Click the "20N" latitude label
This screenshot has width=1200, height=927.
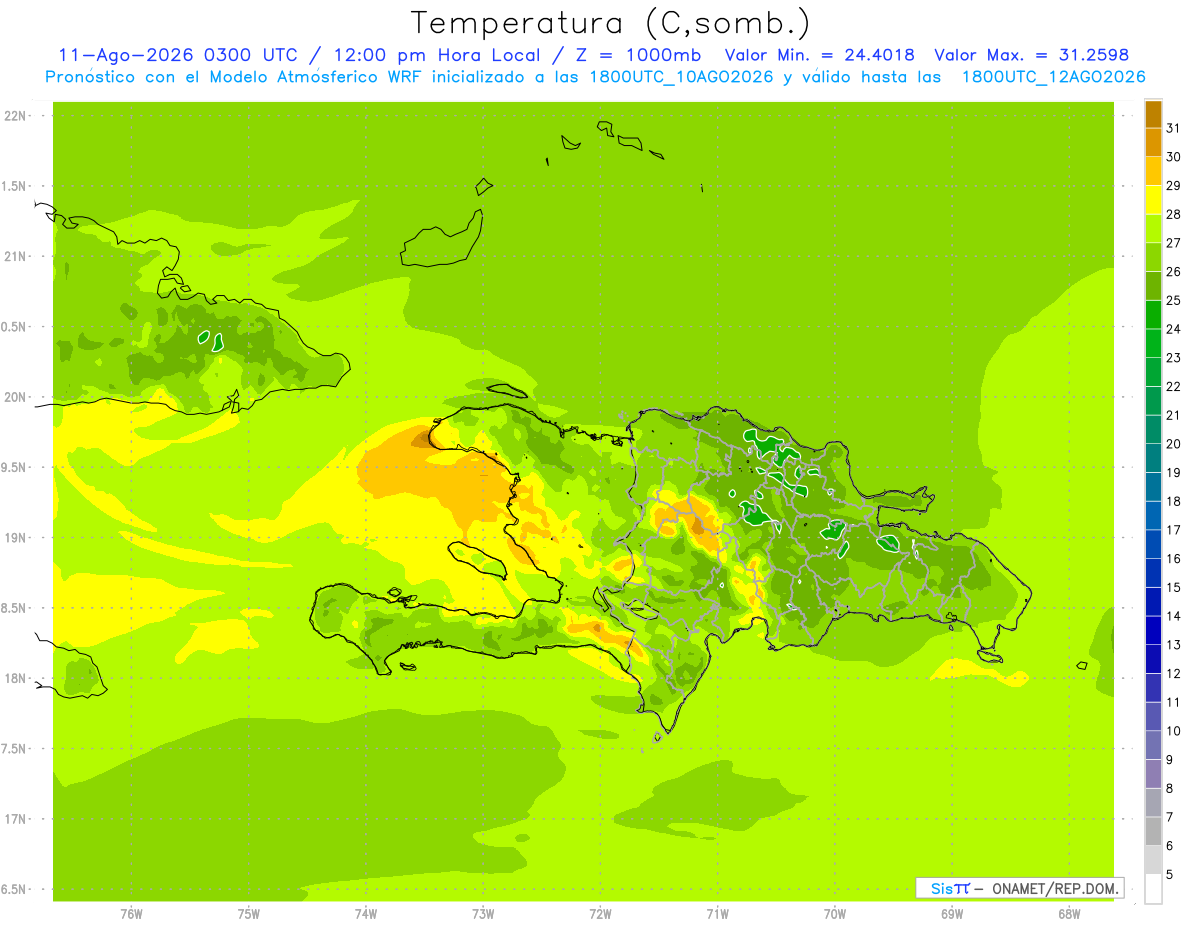15,397
